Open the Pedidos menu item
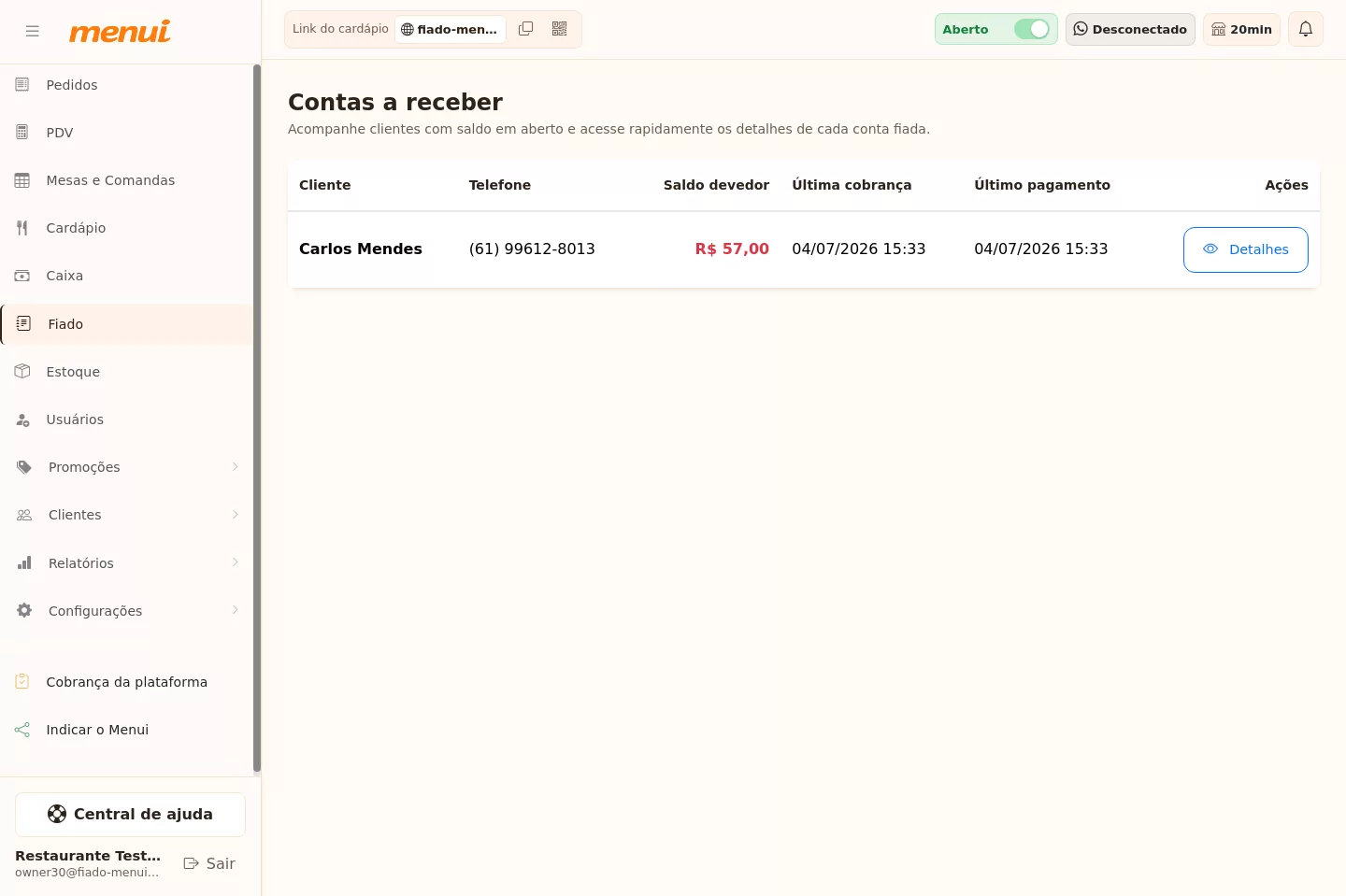 tap(127, 85)
